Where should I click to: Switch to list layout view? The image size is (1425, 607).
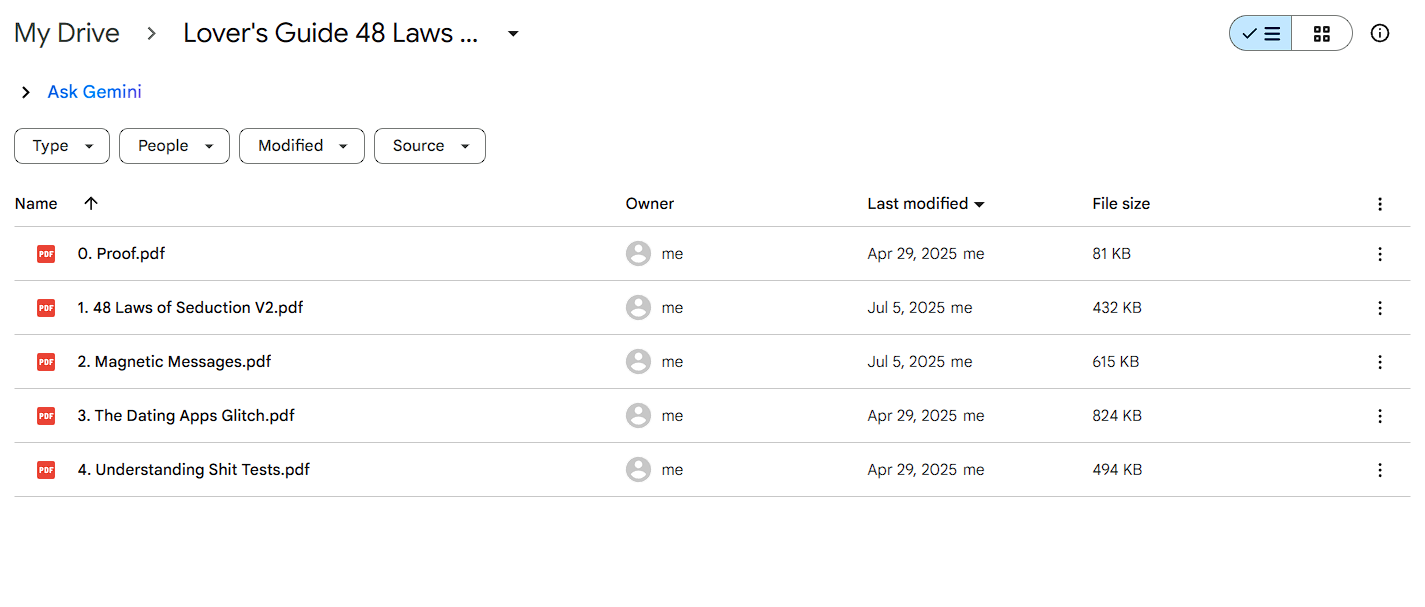point(1261,33)
